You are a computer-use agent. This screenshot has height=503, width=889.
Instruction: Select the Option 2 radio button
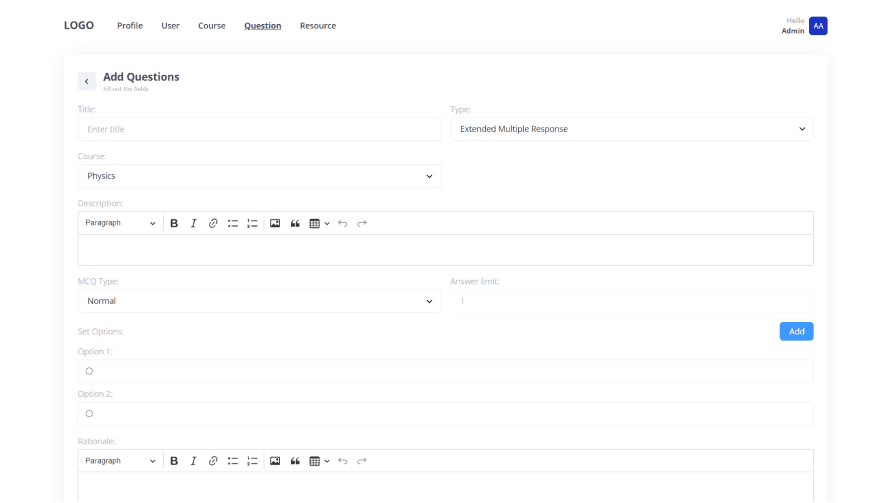(89, 413)
